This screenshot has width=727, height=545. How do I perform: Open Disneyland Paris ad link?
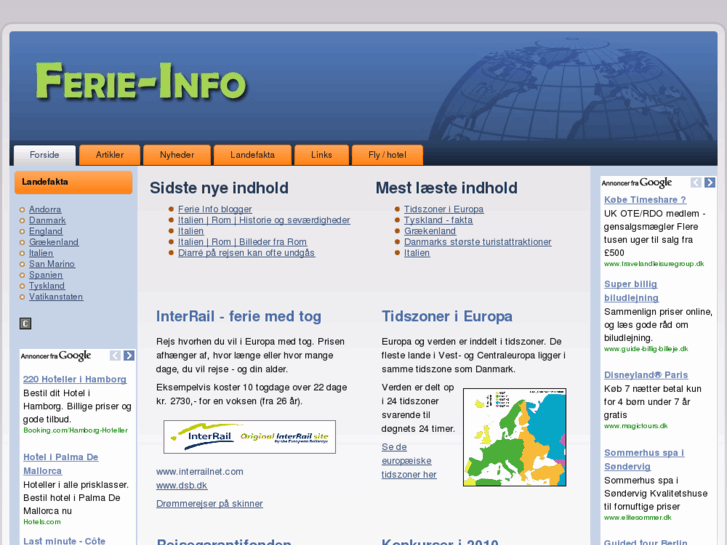[x=646, y=375]
